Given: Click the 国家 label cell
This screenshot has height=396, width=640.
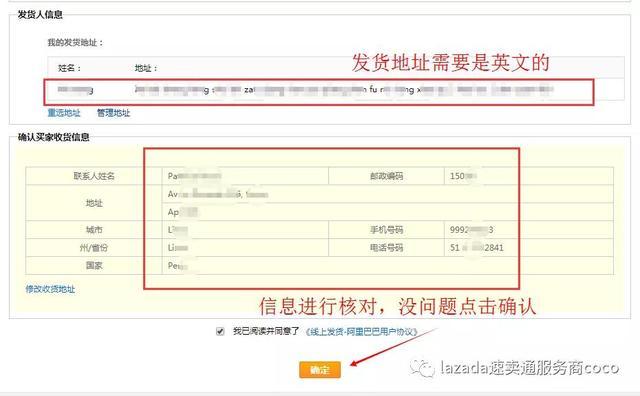Looking at the screenshot, I should [x=94, y=265].
